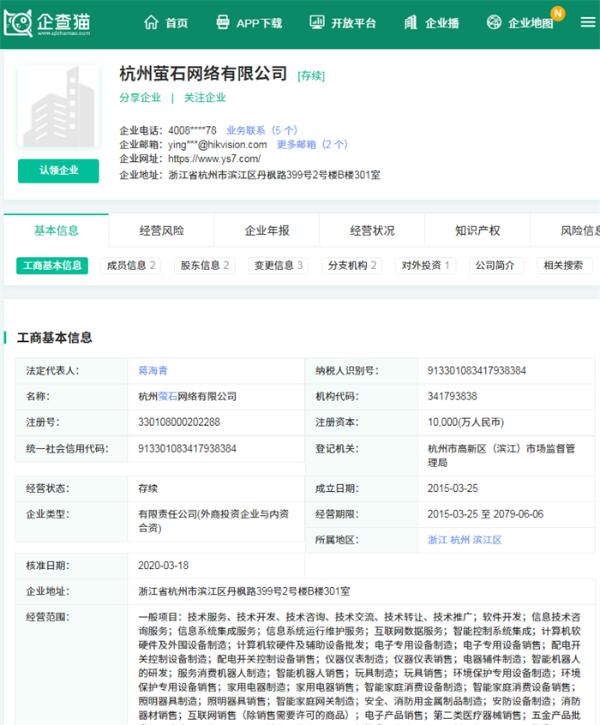Jump to 股东信息 2 section
This screenshot has height=725, width=600.
point(205,265)
